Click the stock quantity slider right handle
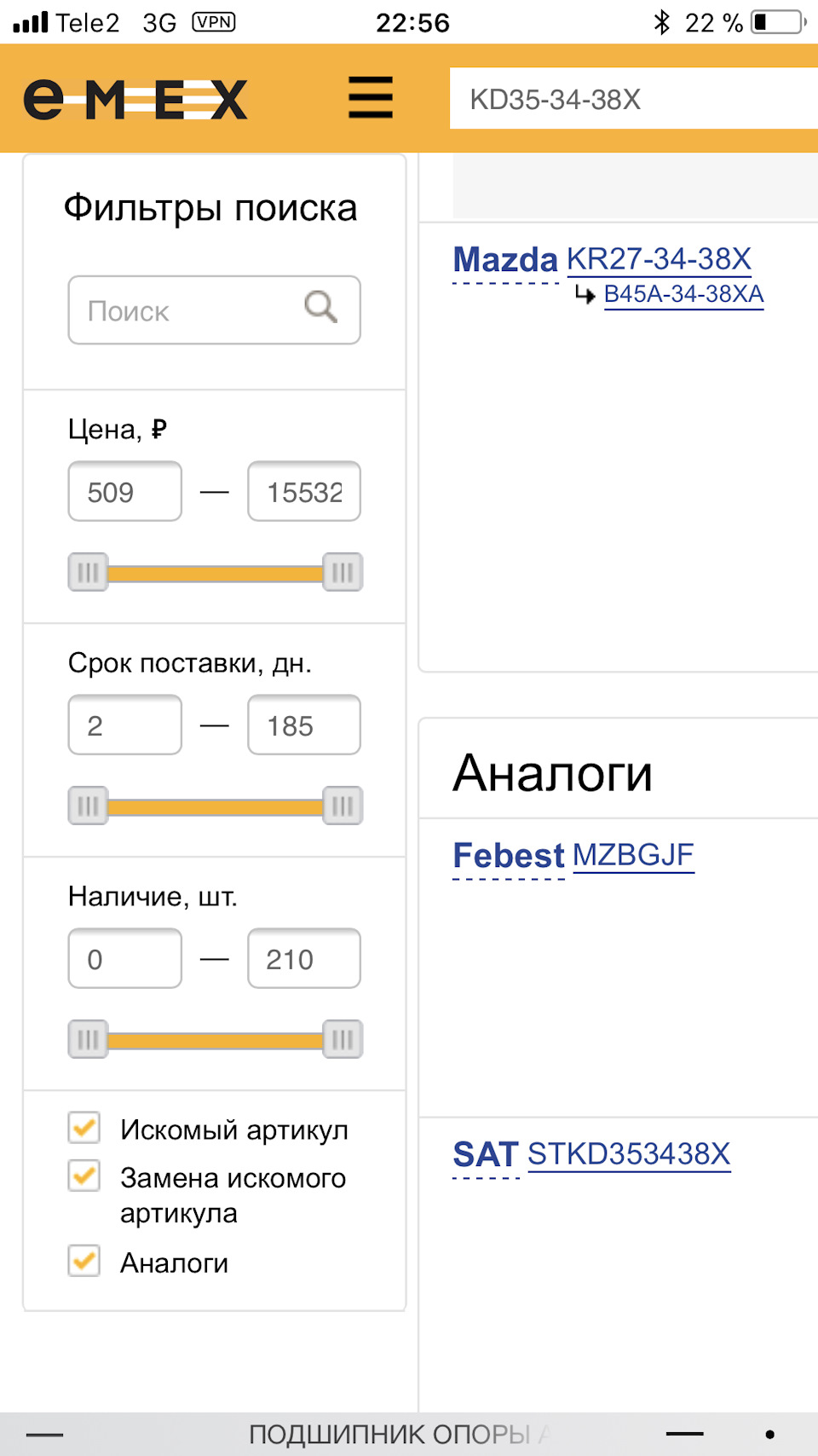818x1456 pixels. (x=343, y=1039)
